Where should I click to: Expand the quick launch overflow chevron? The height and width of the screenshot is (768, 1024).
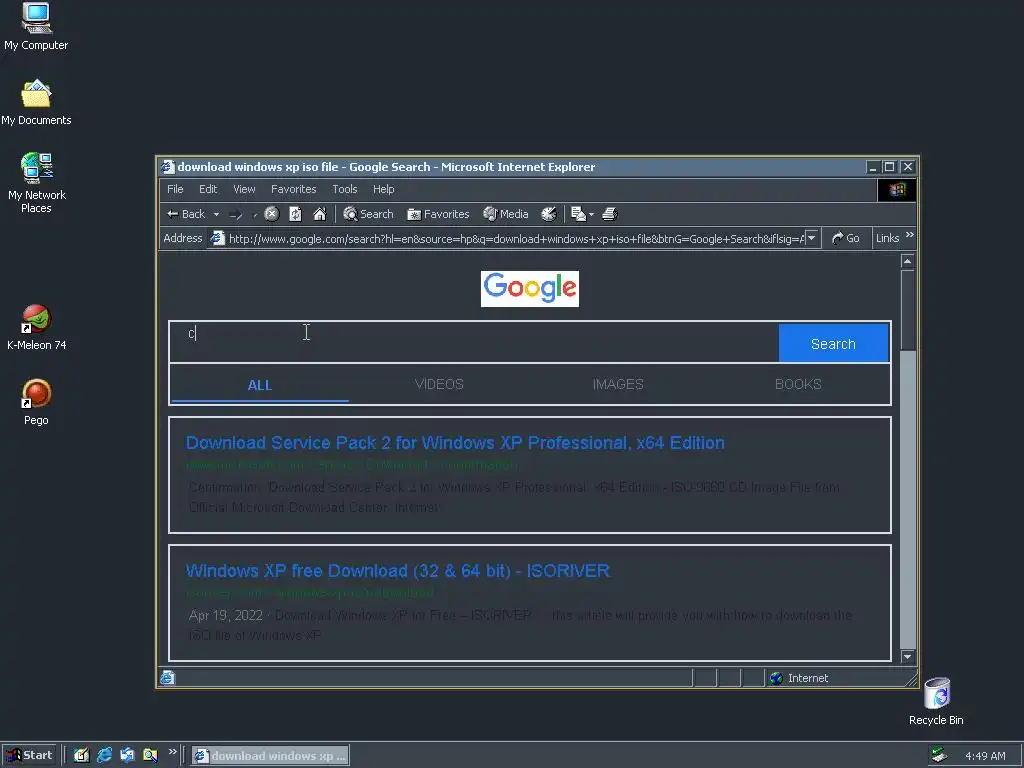pos(172,752)
